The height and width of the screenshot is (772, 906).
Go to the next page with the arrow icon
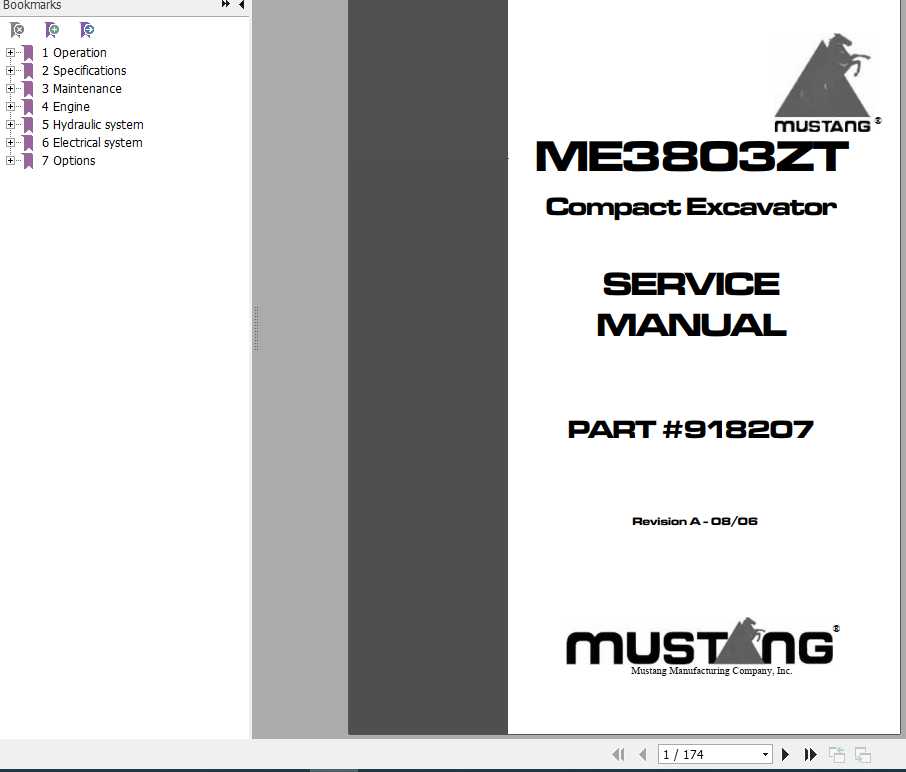[x=785, y=754]
